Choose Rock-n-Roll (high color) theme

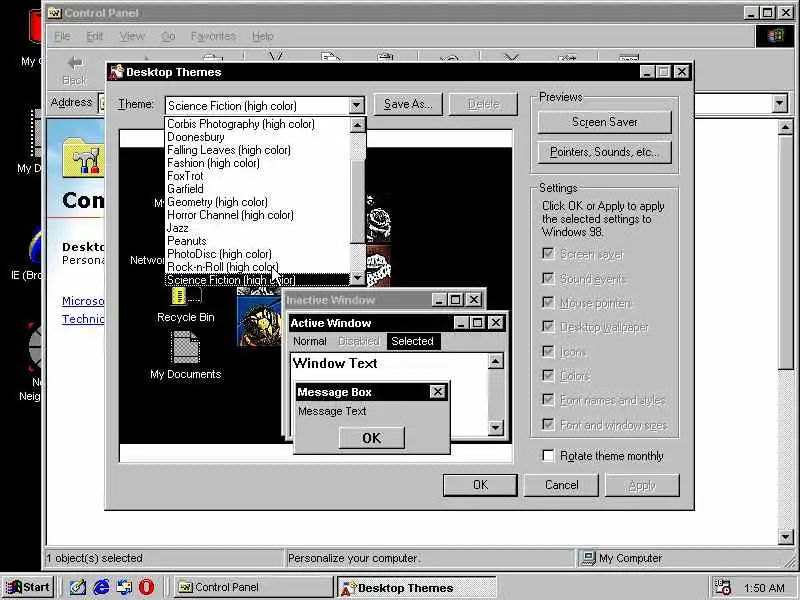(258, 267)
